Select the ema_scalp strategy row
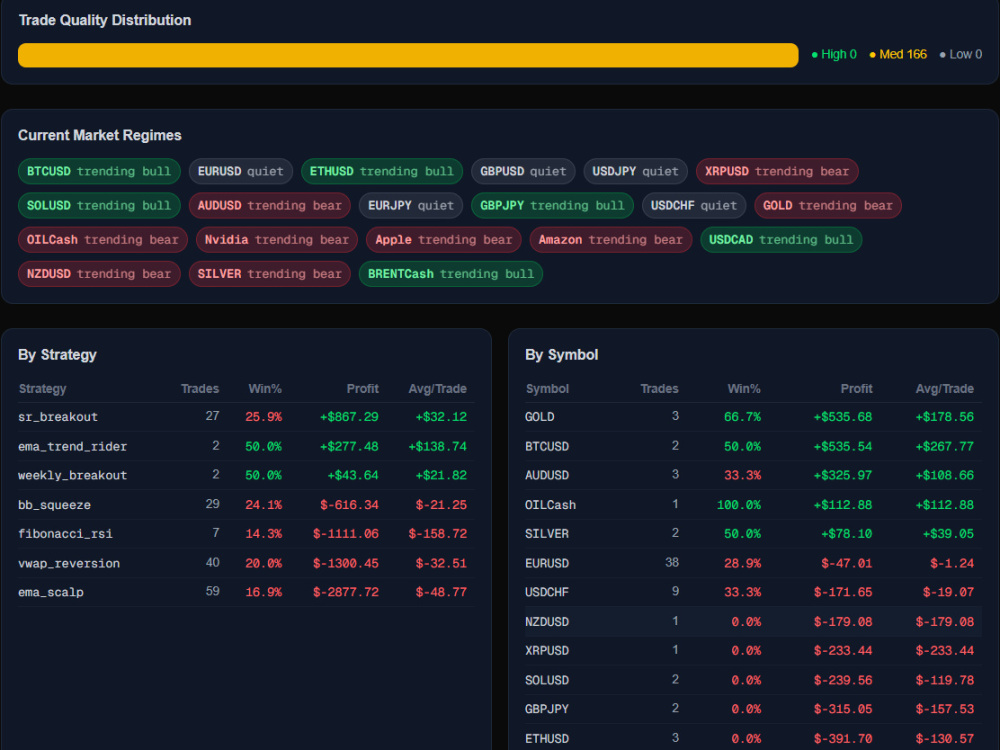This screenshot has width=1000, height=750. coord(246,592)
